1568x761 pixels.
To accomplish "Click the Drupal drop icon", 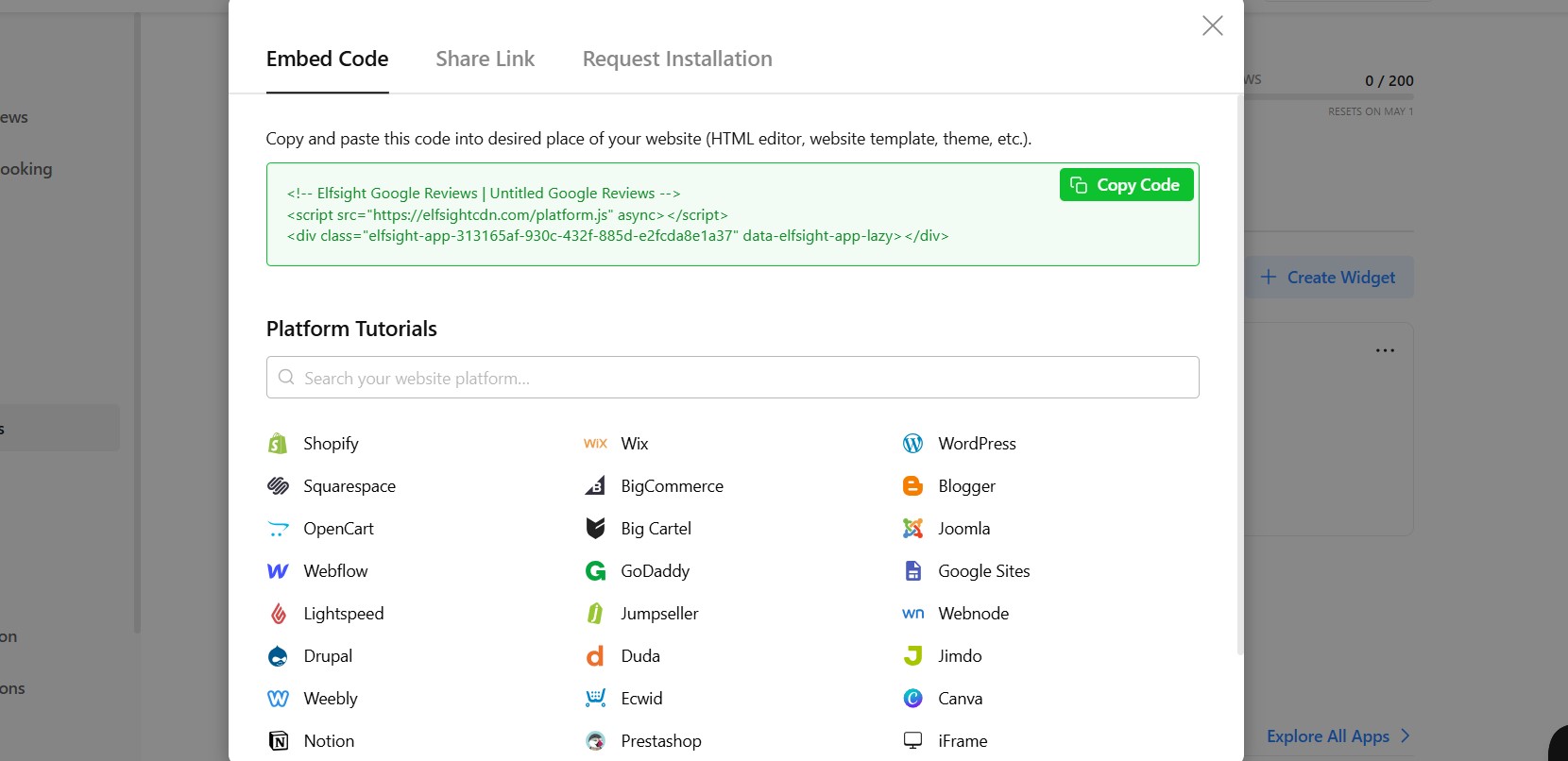I will [278, 656].
